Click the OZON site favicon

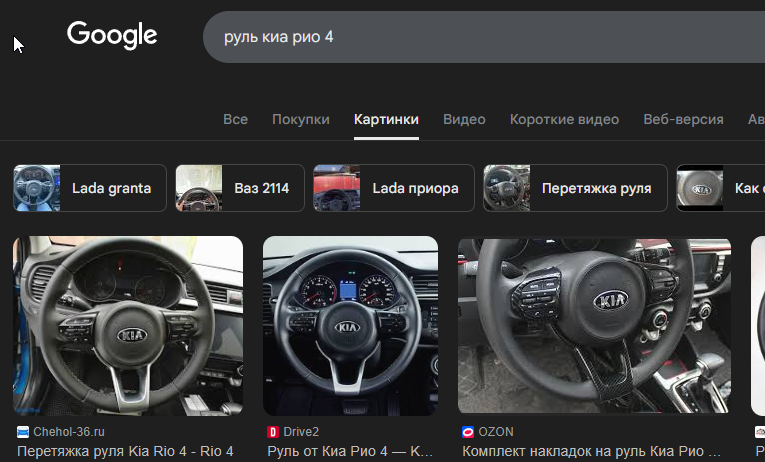468,432
